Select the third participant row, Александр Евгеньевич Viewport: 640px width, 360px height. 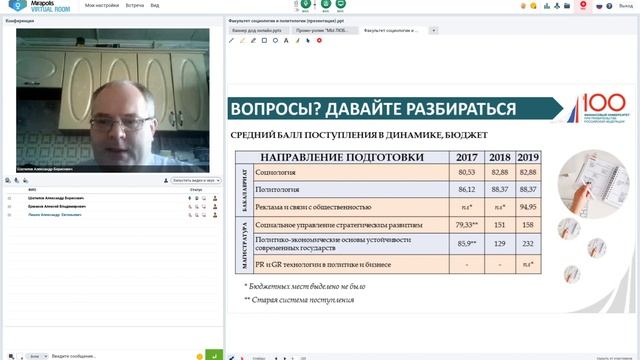(113, 215)
